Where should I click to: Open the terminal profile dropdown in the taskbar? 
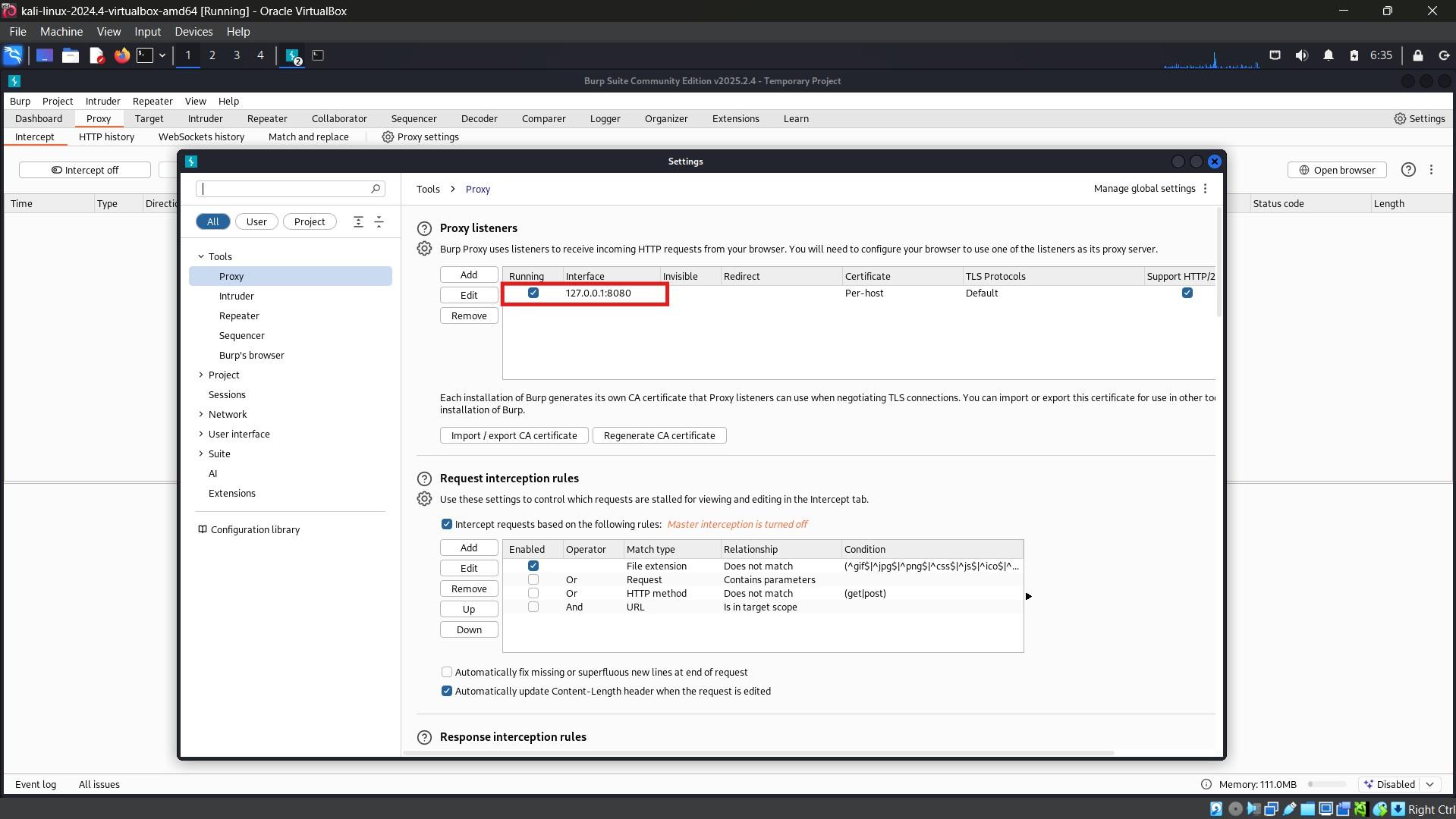tap(162, 55)
